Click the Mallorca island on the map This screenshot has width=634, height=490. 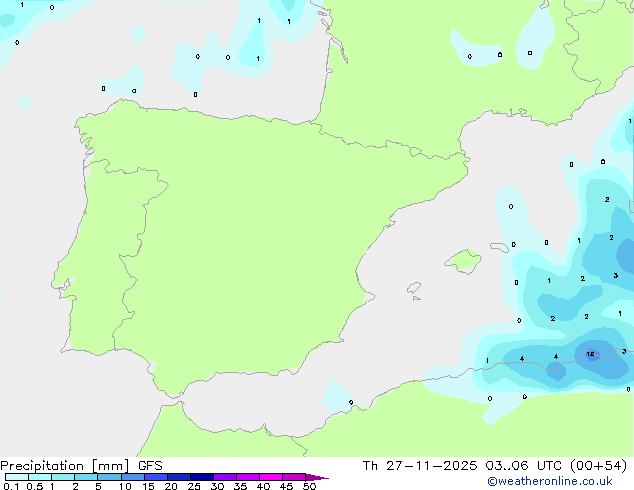coord(463,262)
